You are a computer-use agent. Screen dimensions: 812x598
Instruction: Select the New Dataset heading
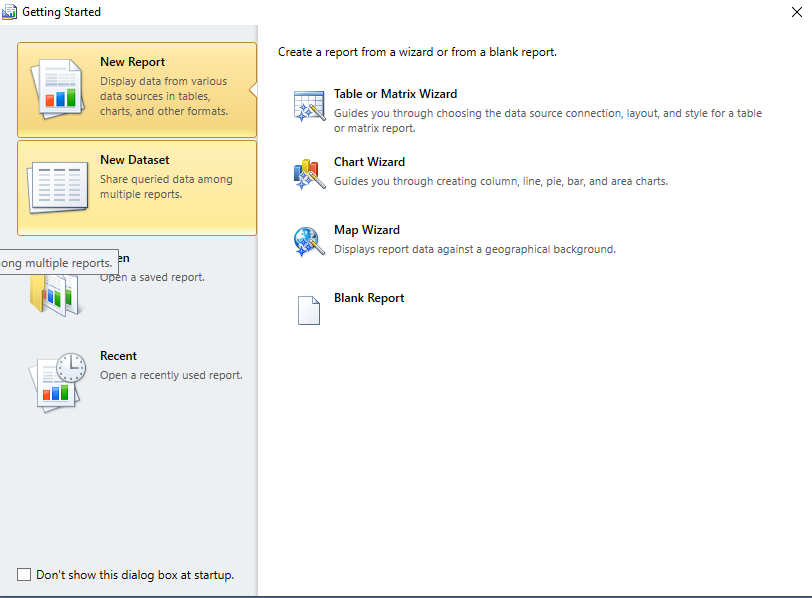(x=135, y=160)
